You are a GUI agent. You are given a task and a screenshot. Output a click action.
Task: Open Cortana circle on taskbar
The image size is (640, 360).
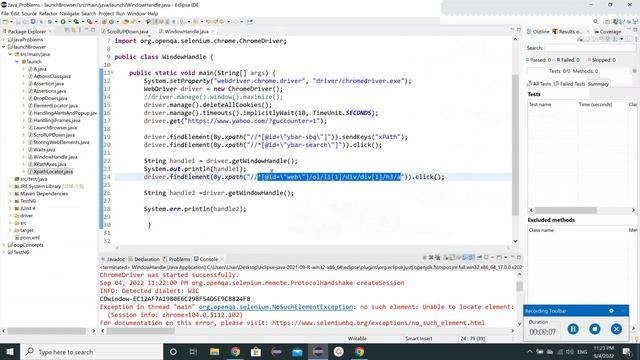[173, 352]
